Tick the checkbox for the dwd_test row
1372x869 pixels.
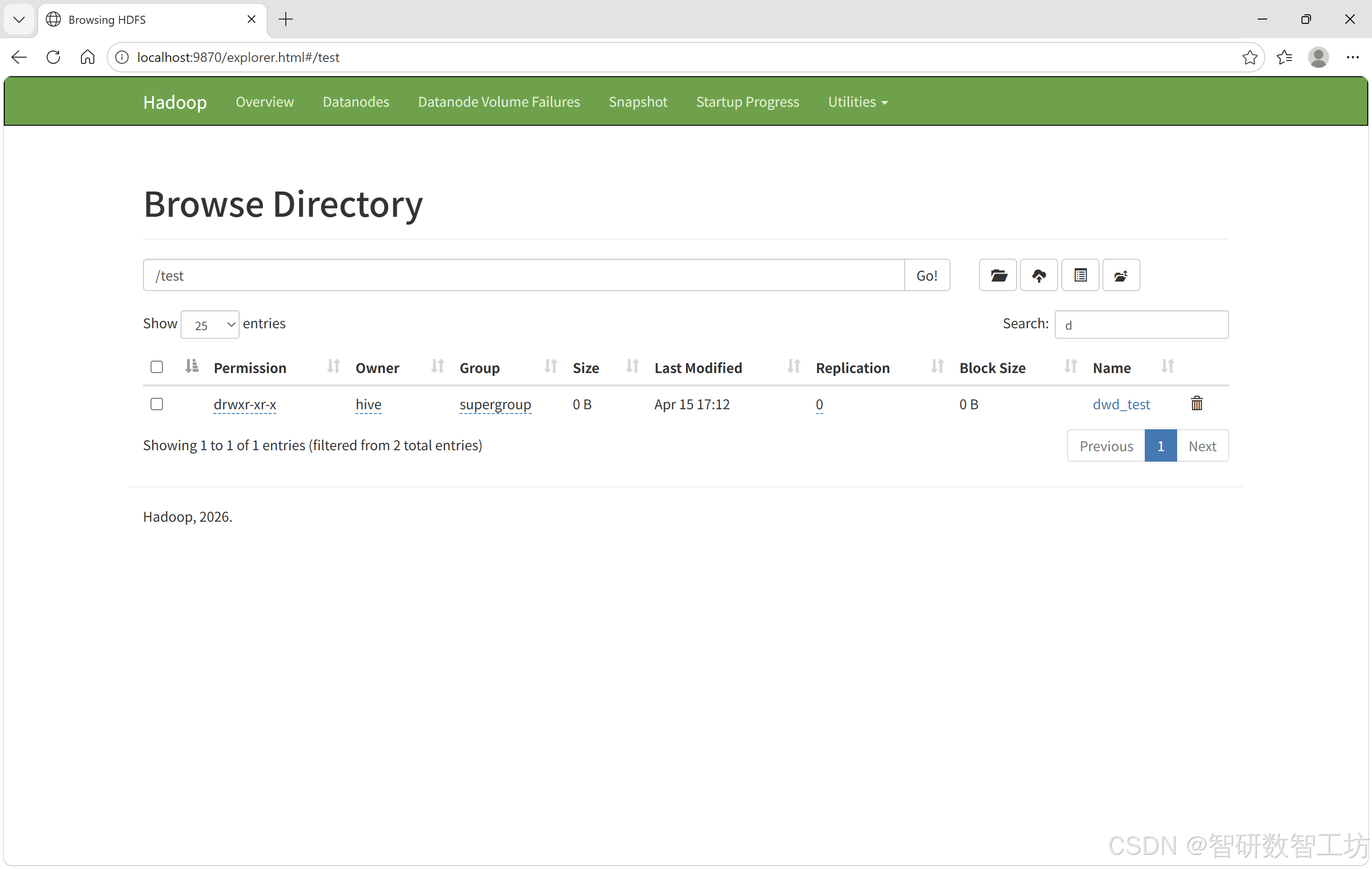tap(157, 404)
